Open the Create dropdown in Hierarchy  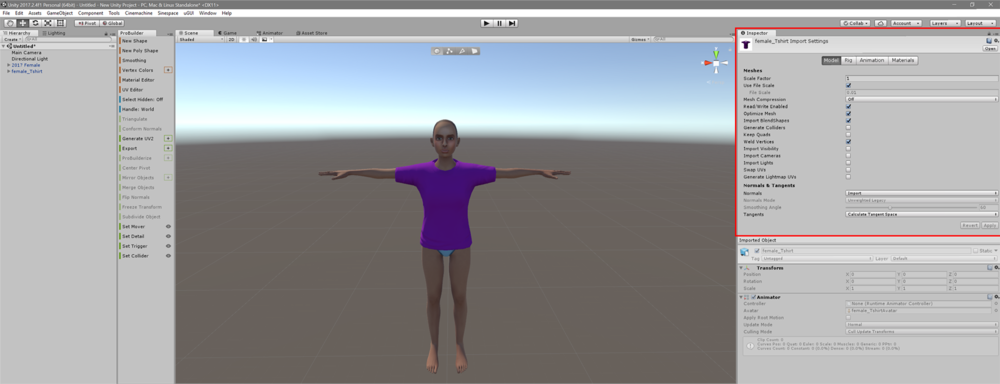pos(12,39)
